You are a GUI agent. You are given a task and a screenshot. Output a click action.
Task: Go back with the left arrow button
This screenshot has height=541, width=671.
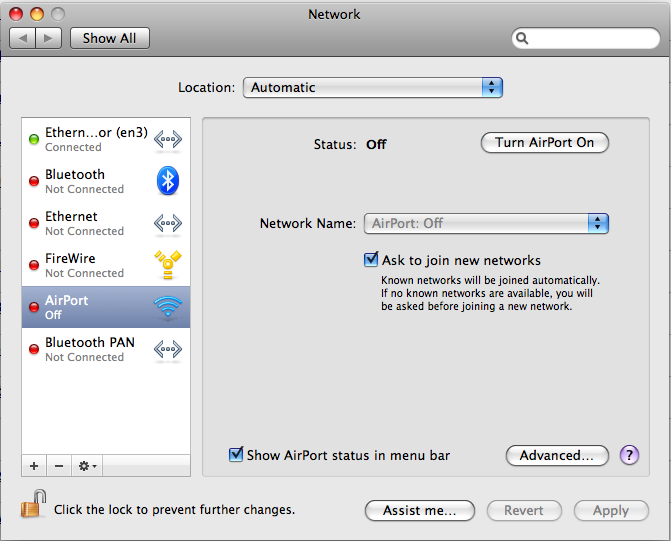coord(23,39)
